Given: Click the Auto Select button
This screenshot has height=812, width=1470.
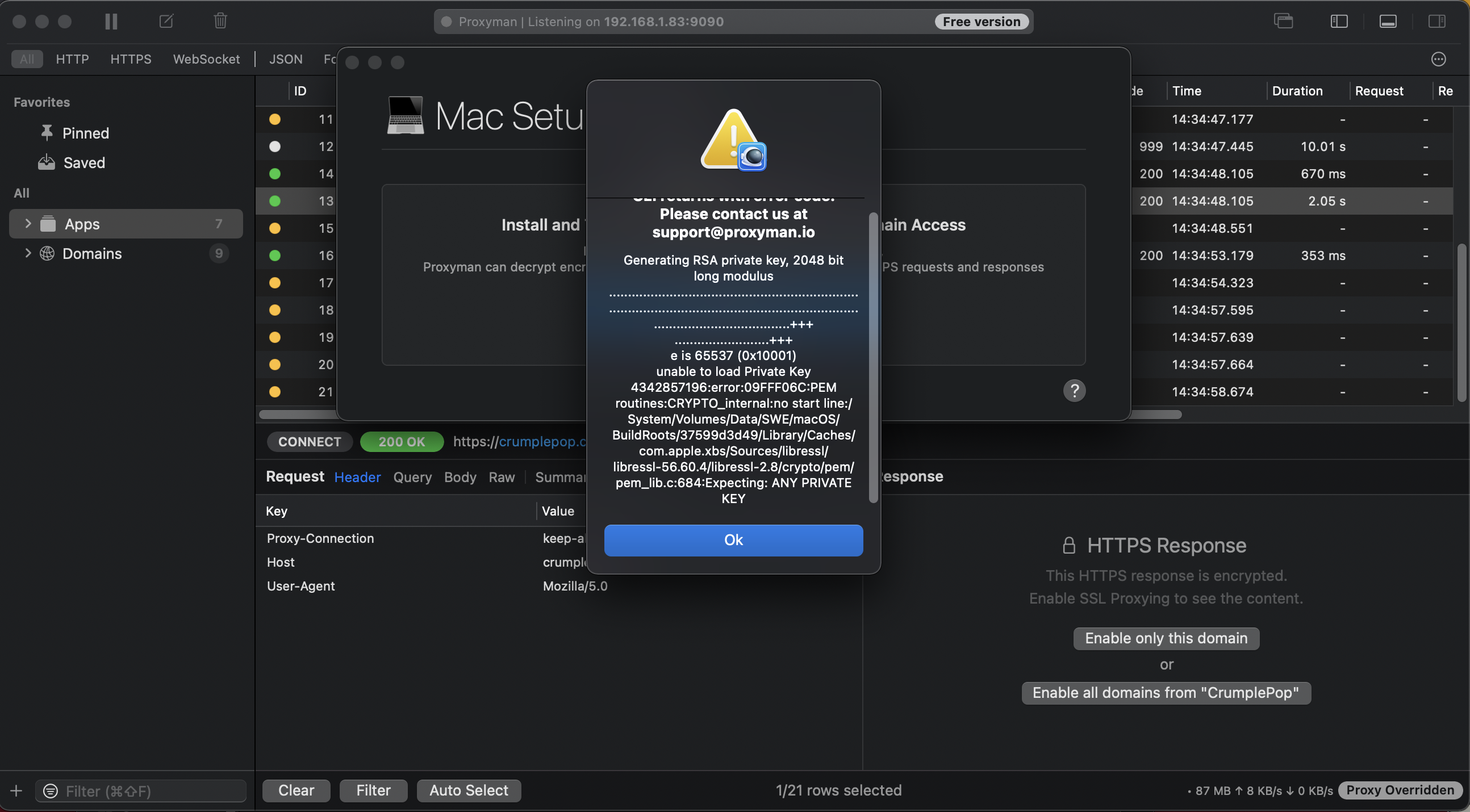Looking at the screenshot, I should 469,790.
